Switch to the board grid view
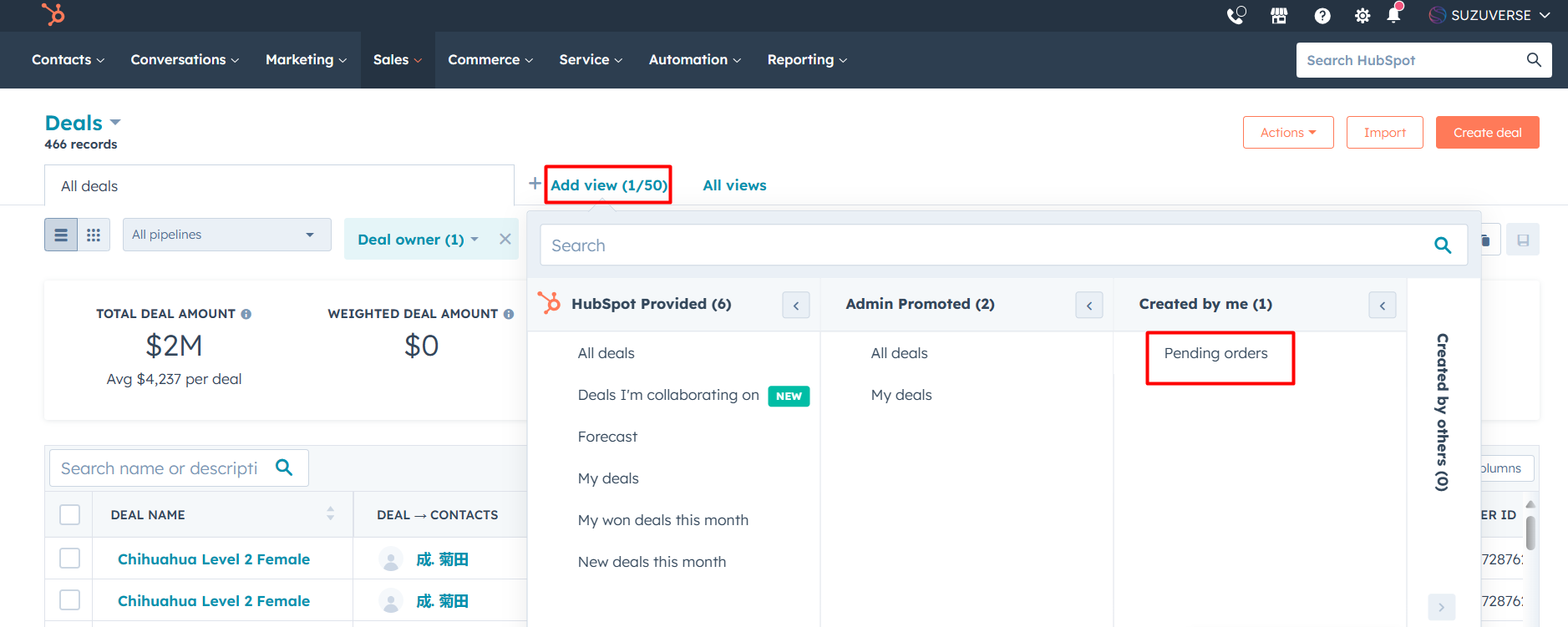 pos(94,235)
